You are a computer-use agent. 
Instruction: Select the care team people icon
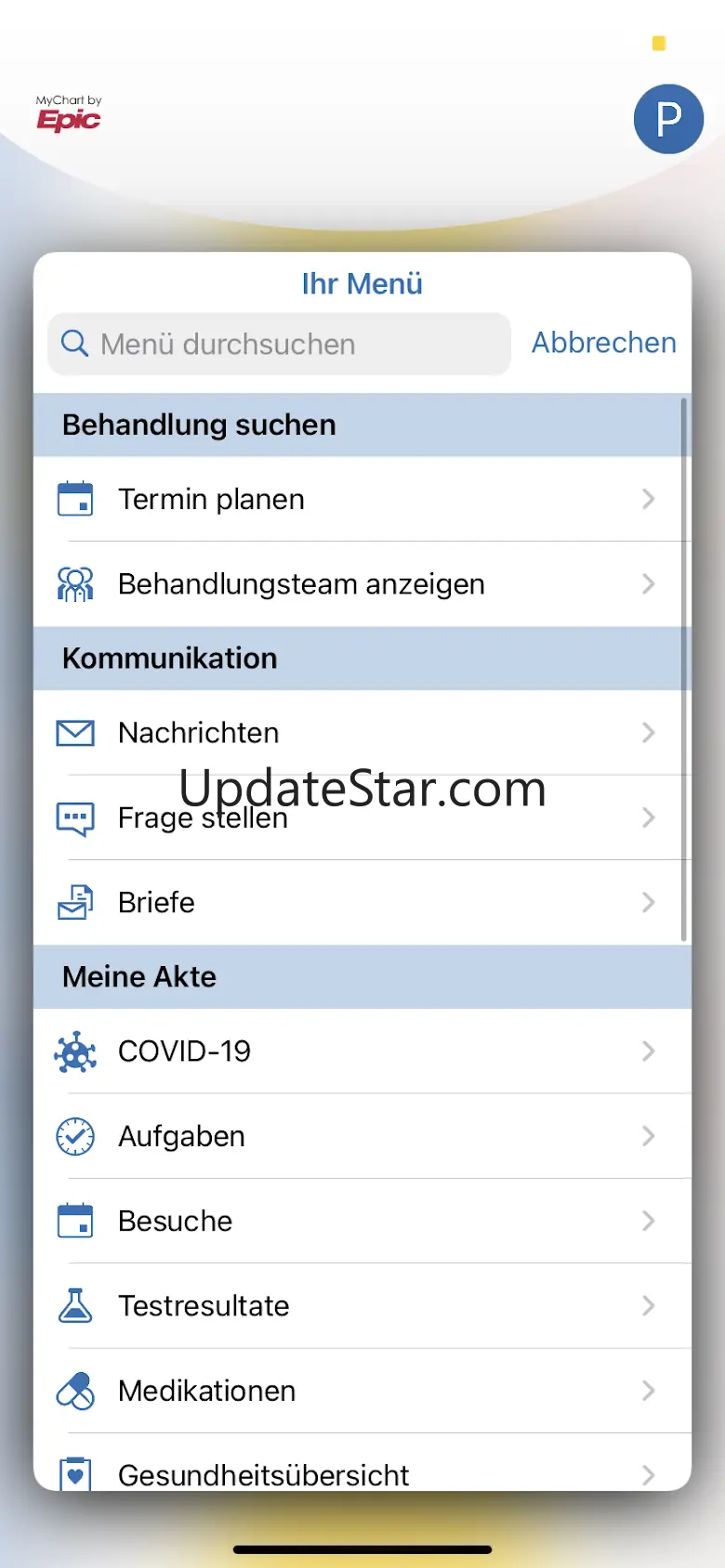[75, 584]
